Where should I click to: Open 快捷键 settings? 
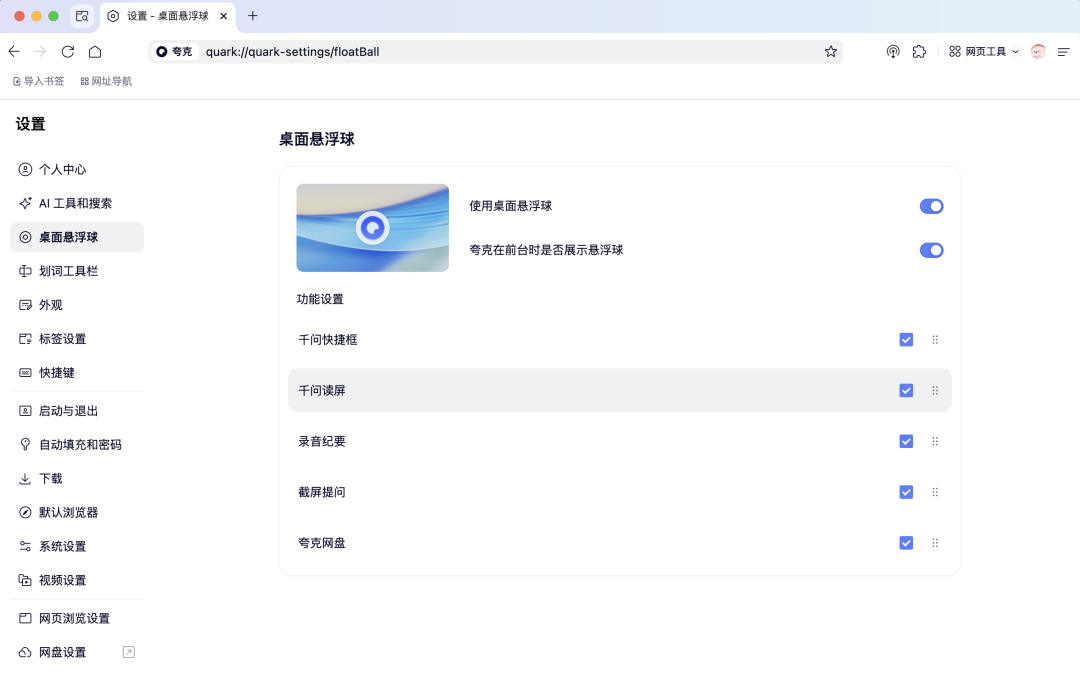[x=77, y=373]
